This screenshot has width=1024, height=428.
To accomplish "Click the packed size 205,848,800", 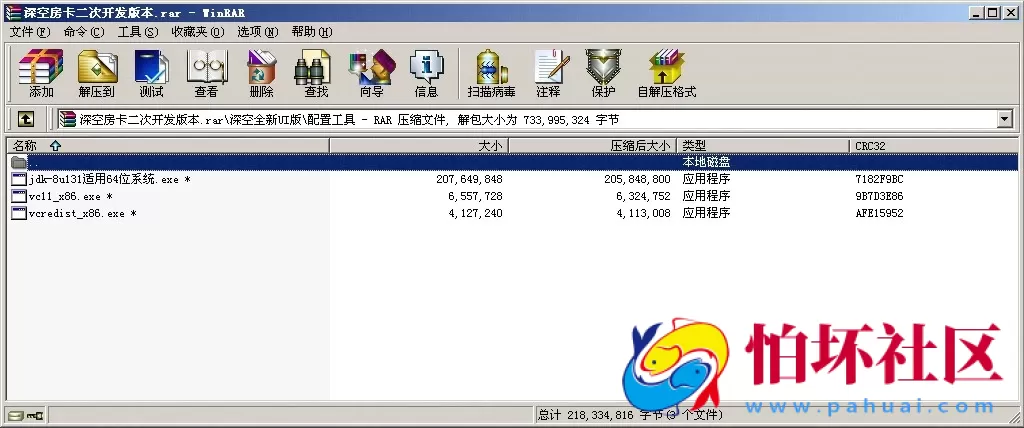I will tap(637, 179).
